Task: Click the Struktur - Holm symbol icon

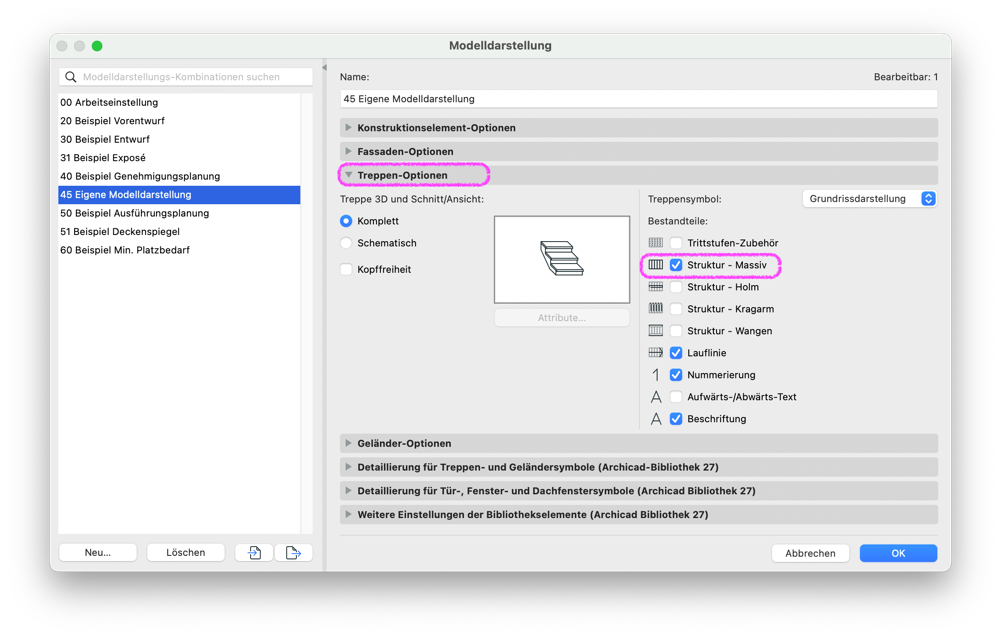Action: 656,287
